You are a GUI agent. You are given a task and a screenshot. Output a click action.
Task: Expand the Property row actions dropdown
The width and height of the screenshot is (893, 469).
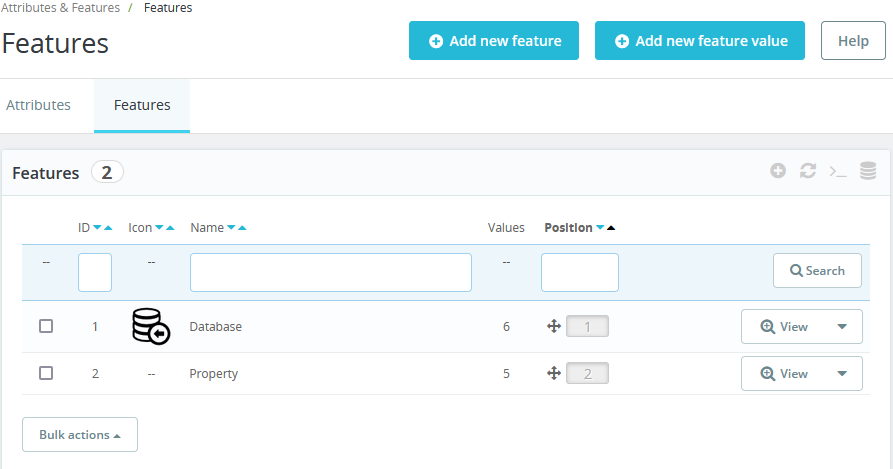842,373
